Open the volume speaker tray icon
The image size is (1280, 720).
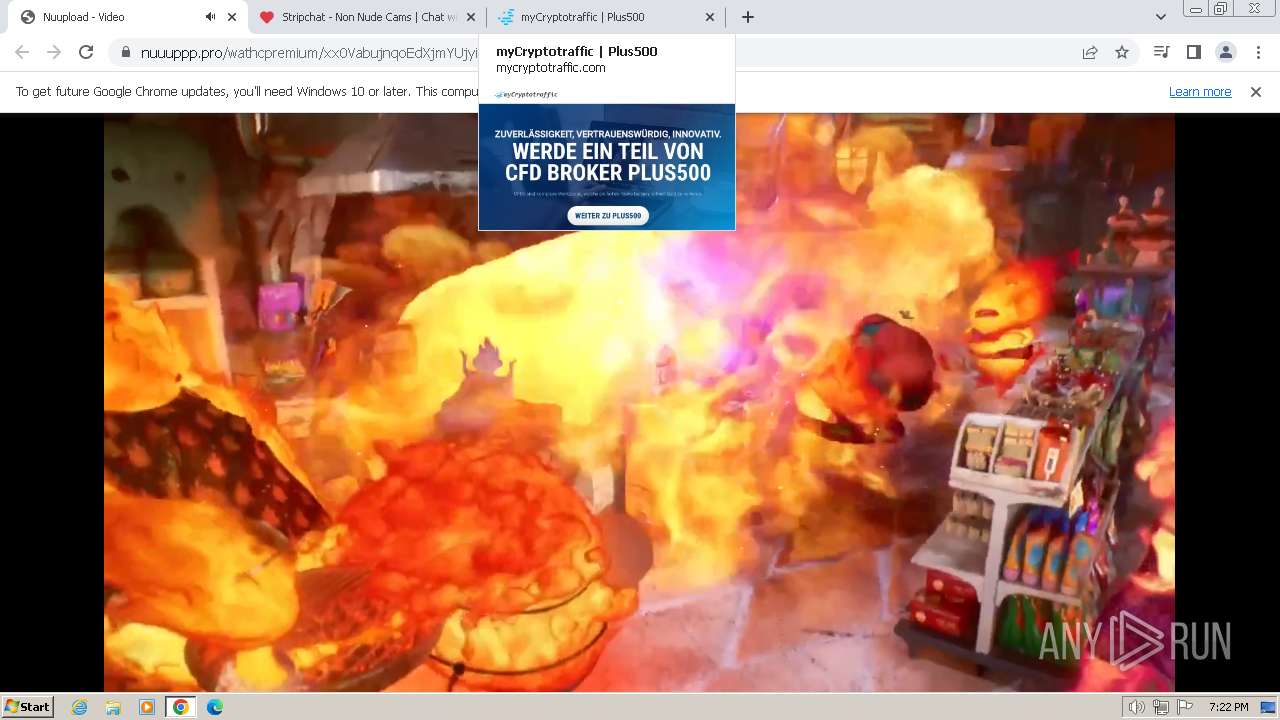click(x=1137, y=707)
